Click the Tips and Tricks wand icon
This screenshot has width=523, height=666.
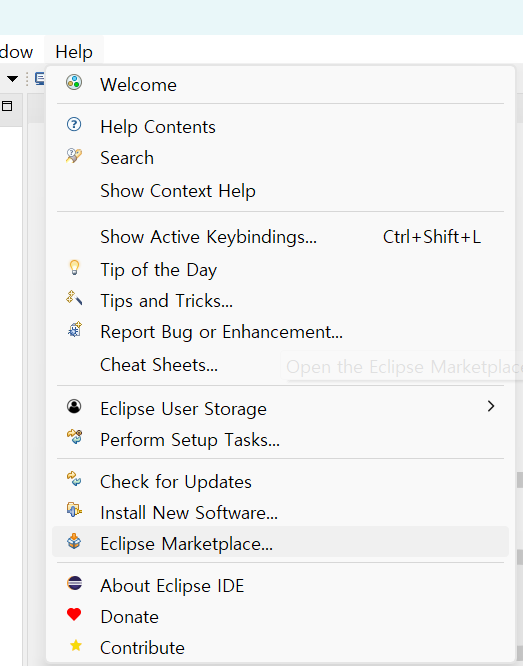74,298
